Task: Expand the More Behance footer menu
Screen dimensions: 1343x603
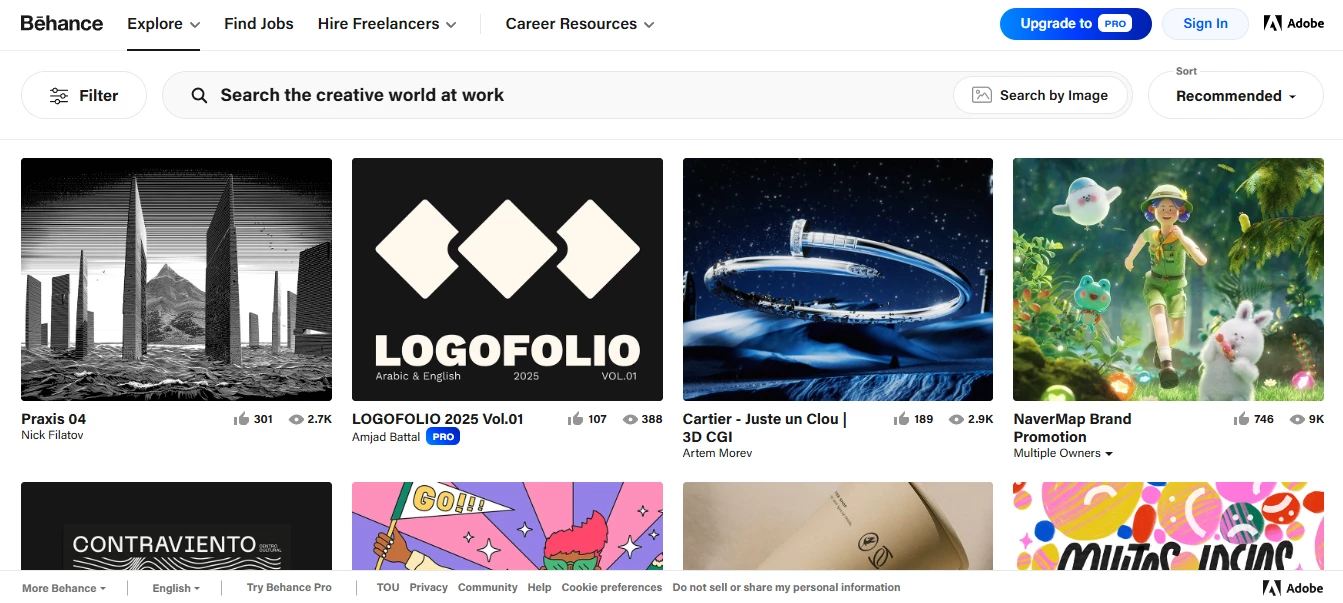Action: coord(64,588)
